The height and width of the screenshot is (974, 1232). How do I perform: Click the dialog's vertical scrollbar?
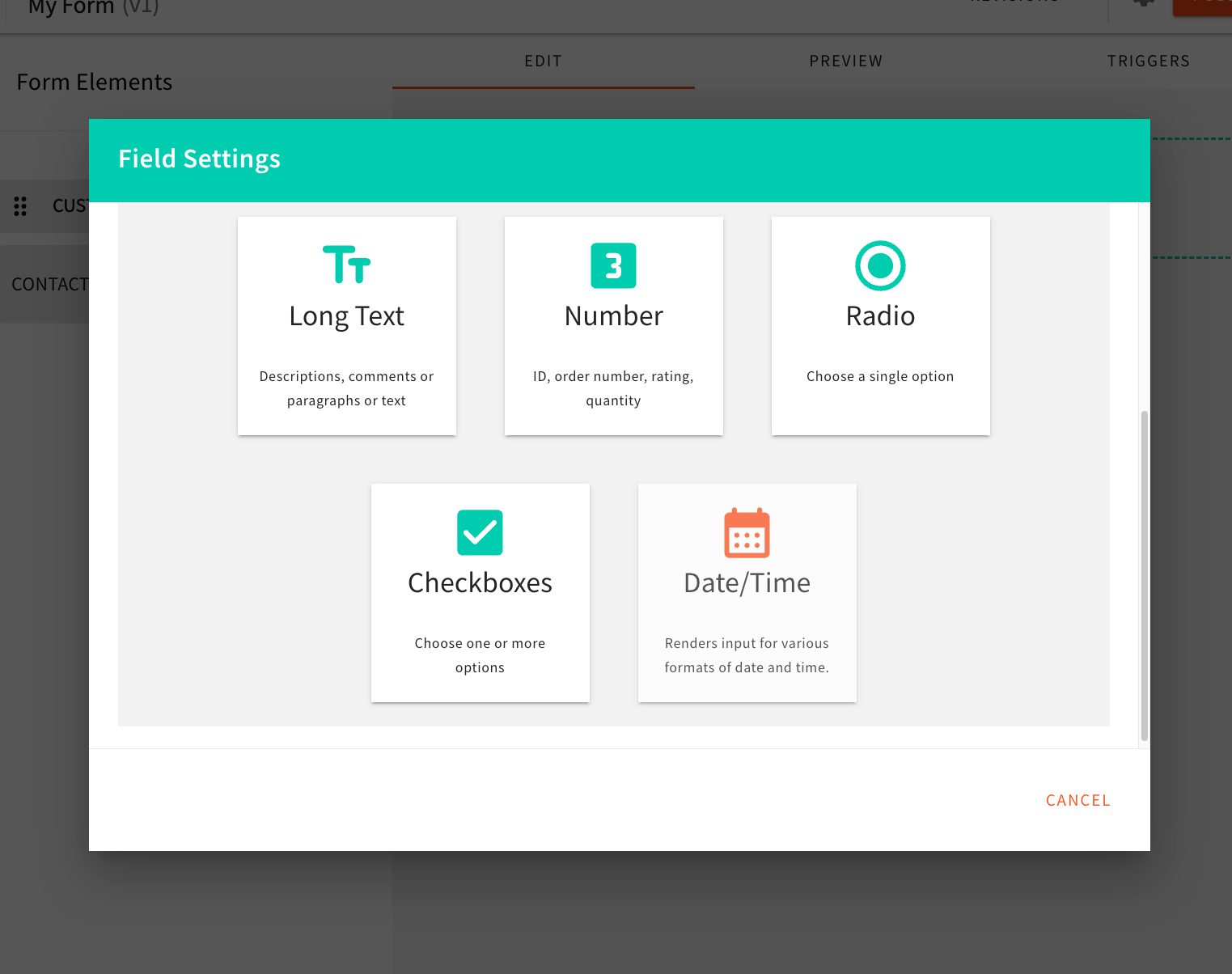[x=1144, y=574]
